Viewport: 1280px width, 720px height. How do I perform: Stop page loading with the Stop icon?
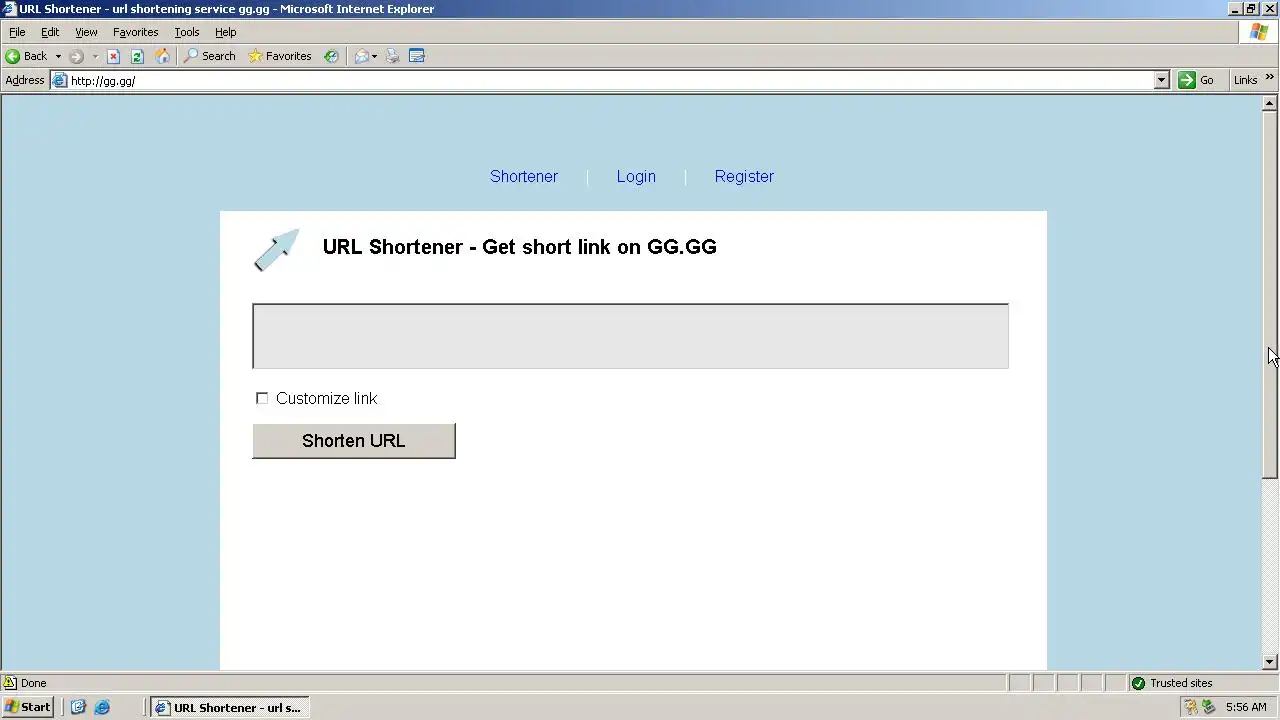(113, 56)
